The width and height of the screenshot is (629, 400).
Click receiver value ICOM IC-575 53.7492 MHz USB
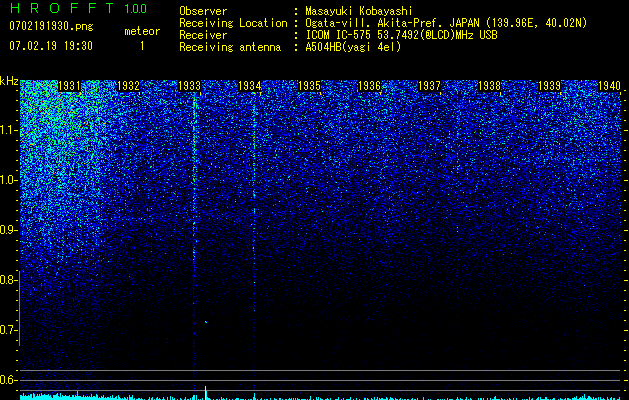point(401,35)
